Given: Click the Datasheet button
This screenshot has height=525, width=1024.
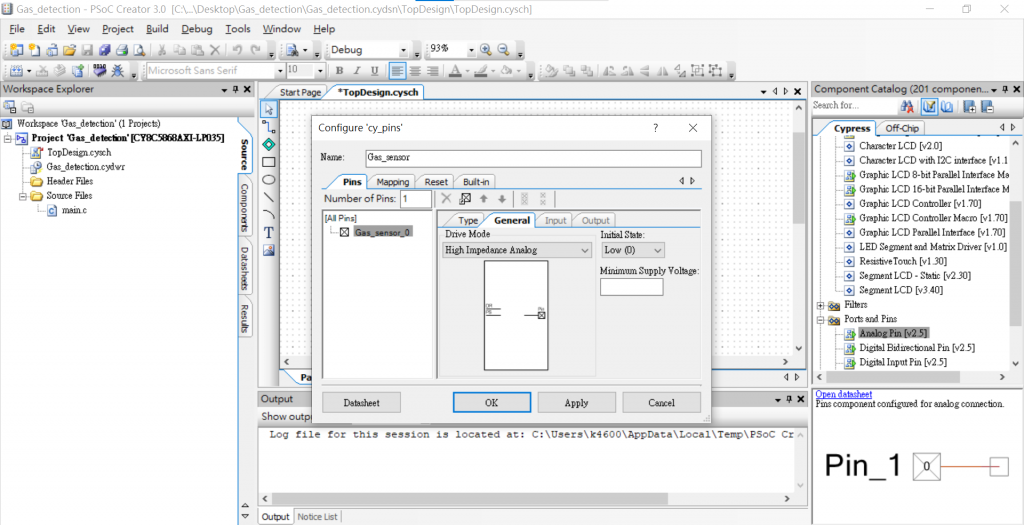Looking at the screenshot, I should point(362,403).
